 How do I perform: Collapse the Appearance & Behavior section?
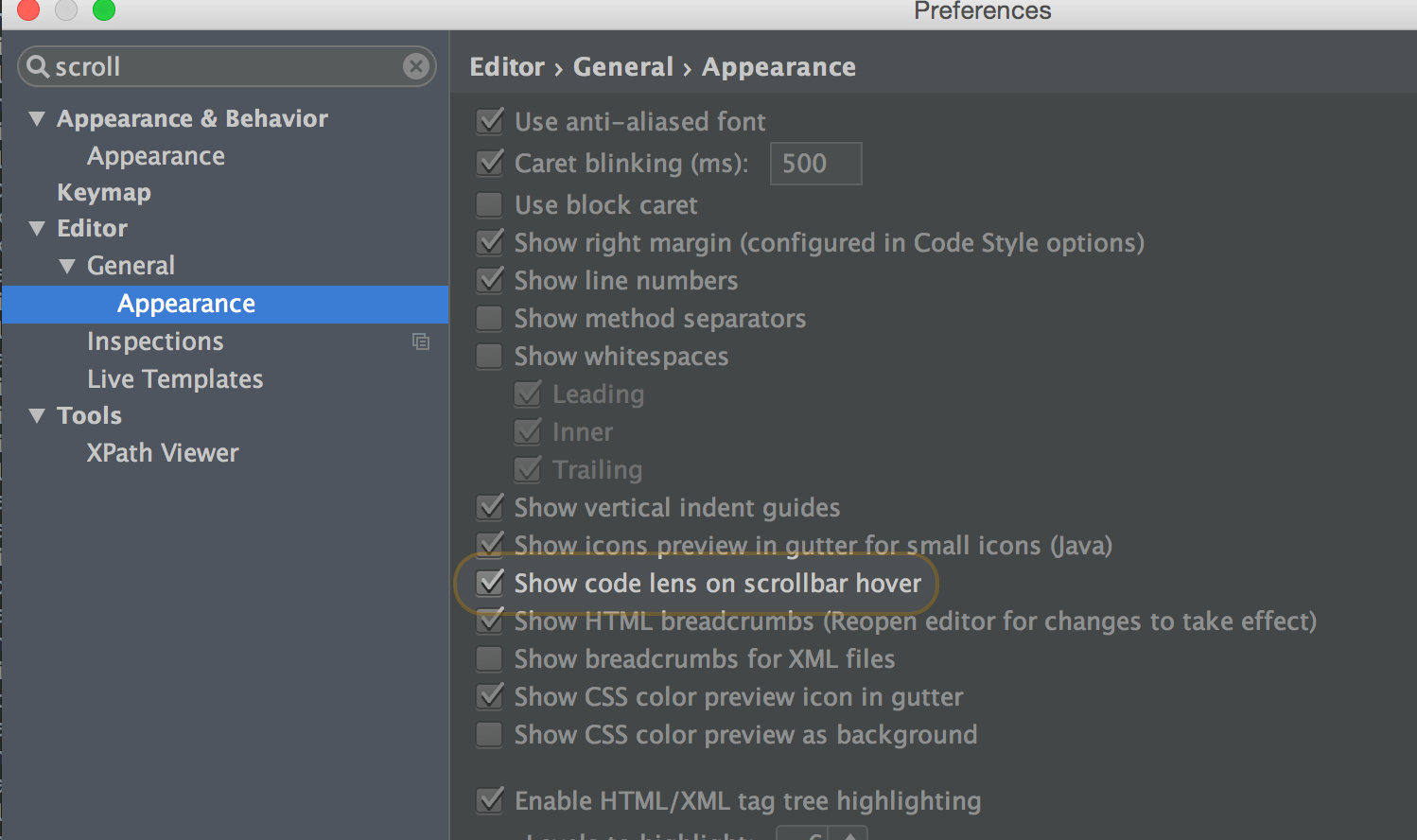click(x=37, y=117)
